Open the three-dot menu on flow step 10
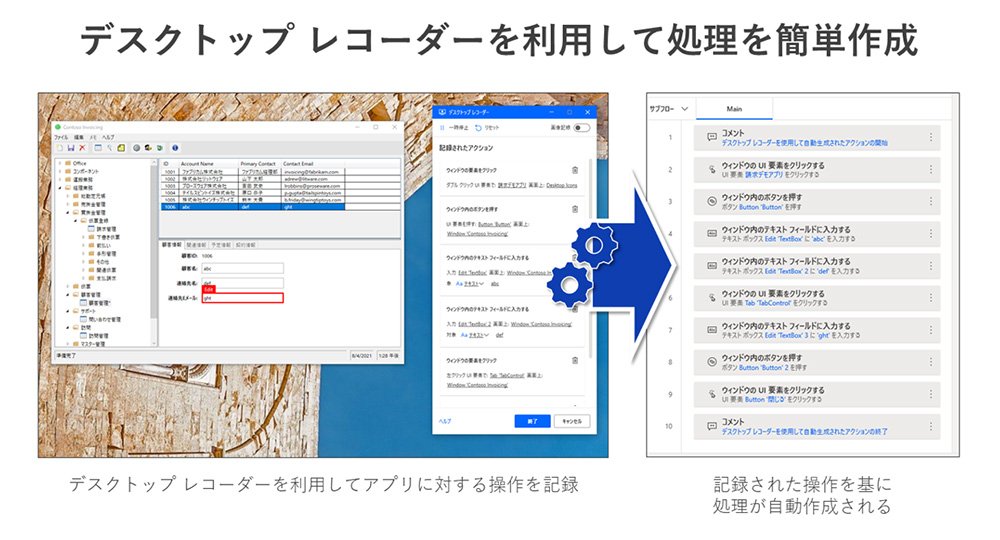This screenshot has height=540, width=1000. [930, 426]
